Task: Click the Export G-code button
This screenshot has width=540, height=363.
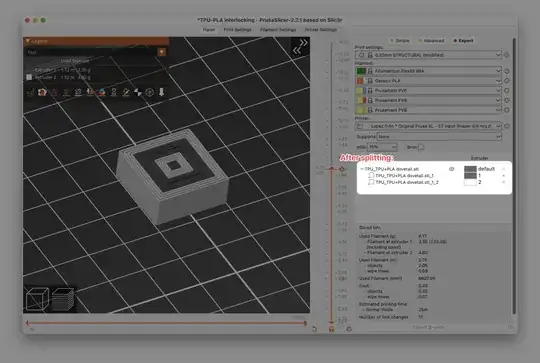Action: pos(428,327)
